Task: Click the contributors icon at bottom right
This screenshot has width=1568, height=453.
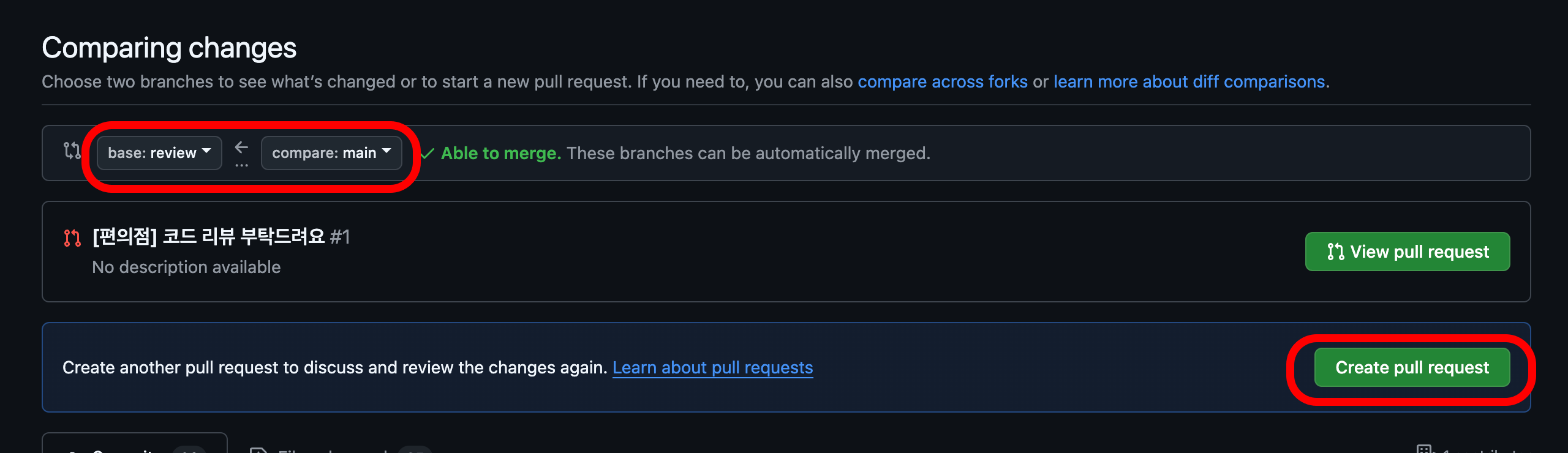Action: click(1425, 449)
